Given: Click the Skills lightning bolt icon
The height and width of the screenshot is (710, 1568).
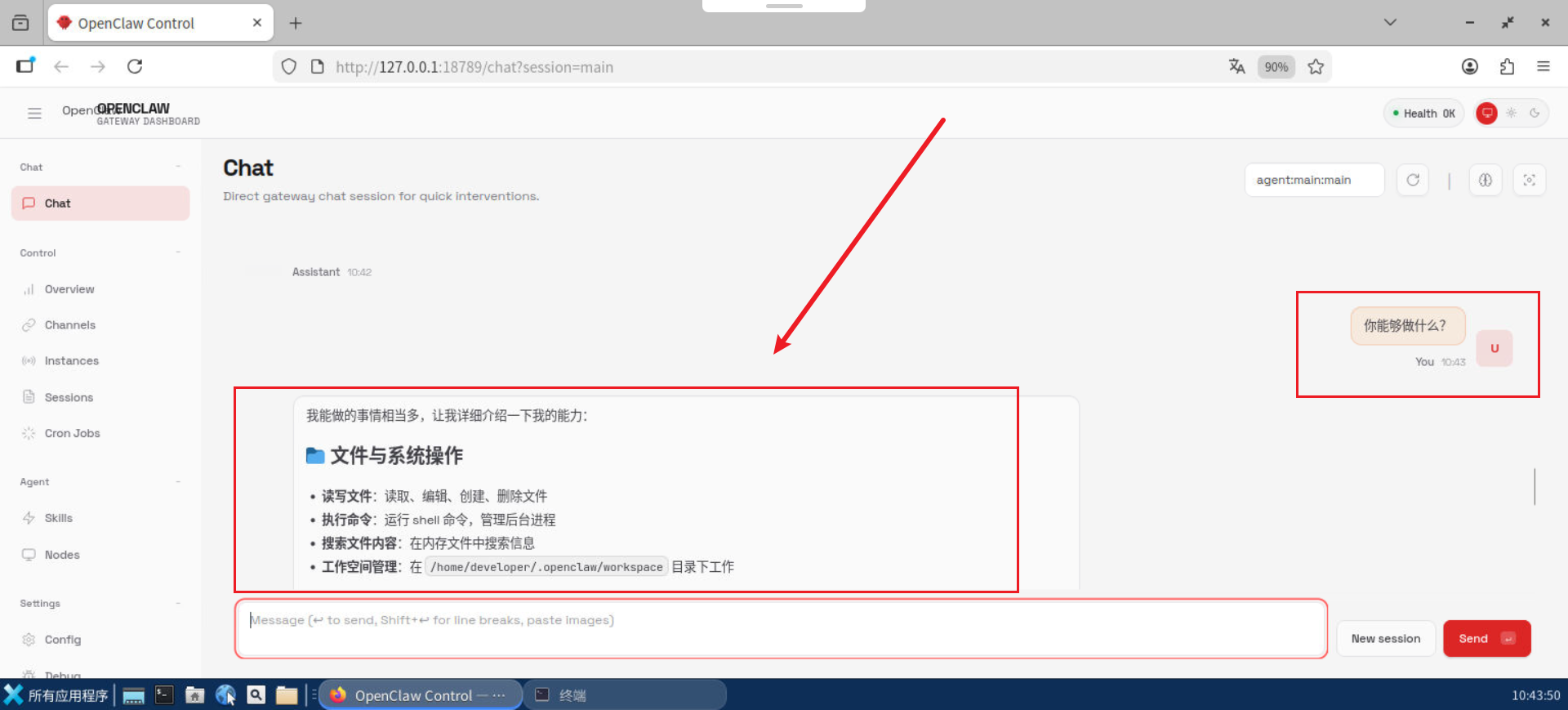Looking at the screenshot, I should click(x=29, y=518).
